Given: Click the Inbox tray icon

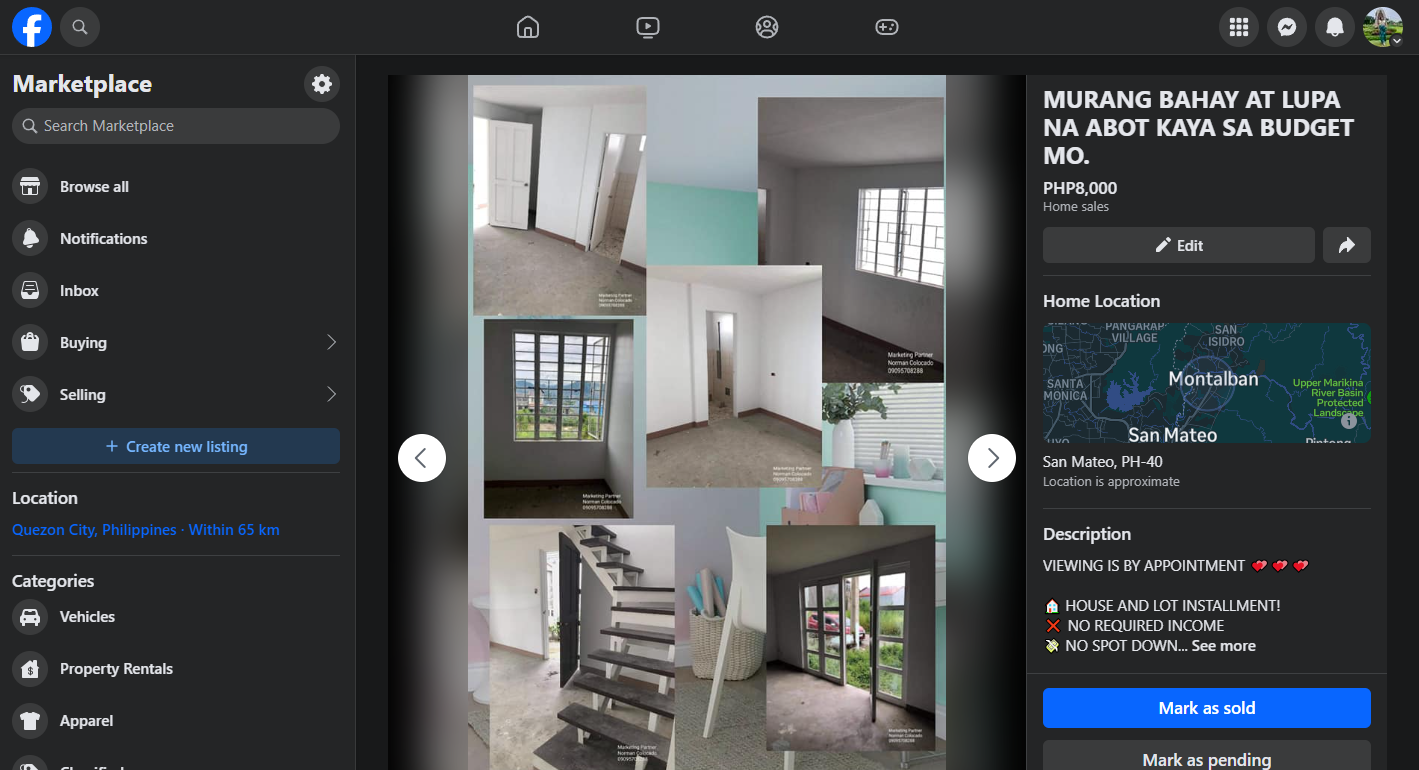Looking at the screenshot, I should [x=30, y=291].
